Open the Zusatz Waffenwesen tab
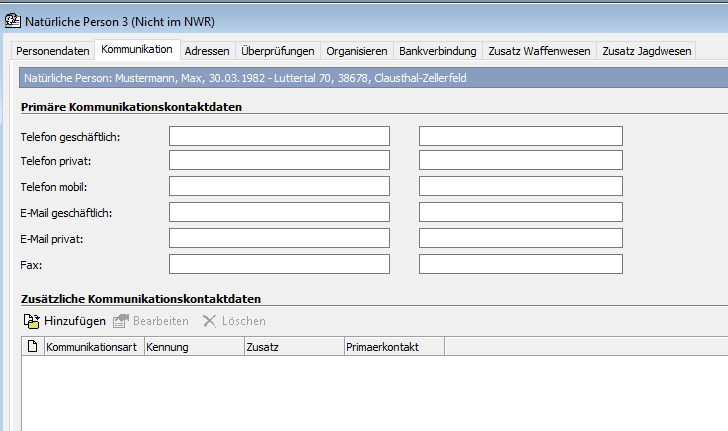 tap(539, 51)
